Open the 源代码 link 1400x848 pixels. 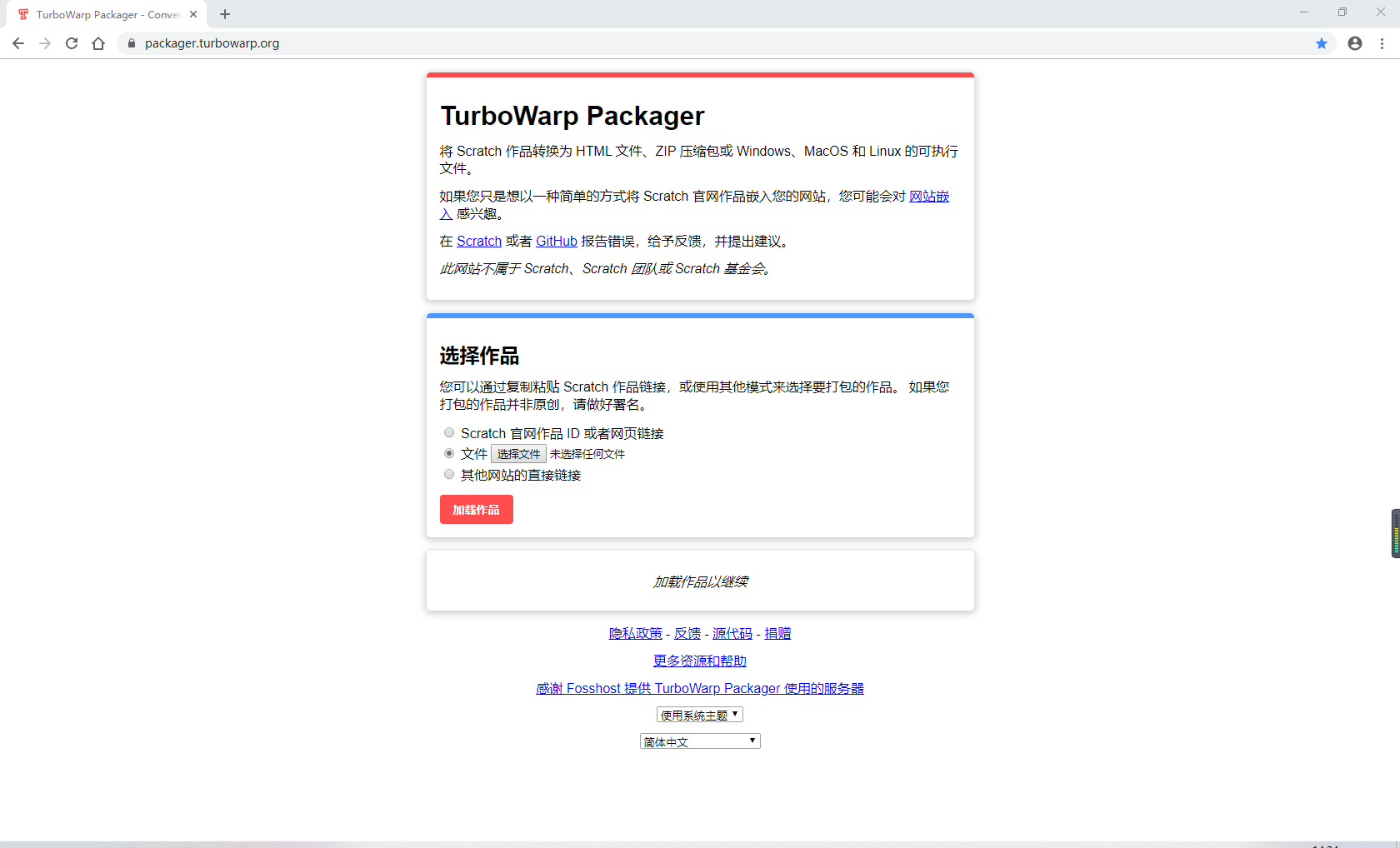[x=732, y=634]
